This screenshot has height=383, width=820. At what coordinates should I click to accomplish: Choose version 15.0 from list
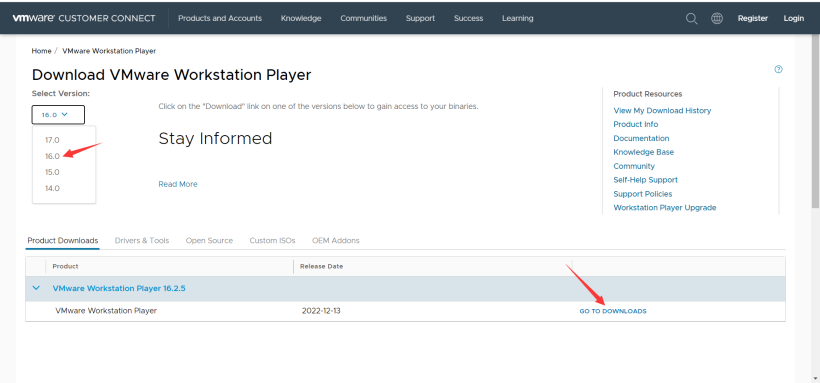coord(52,172)
